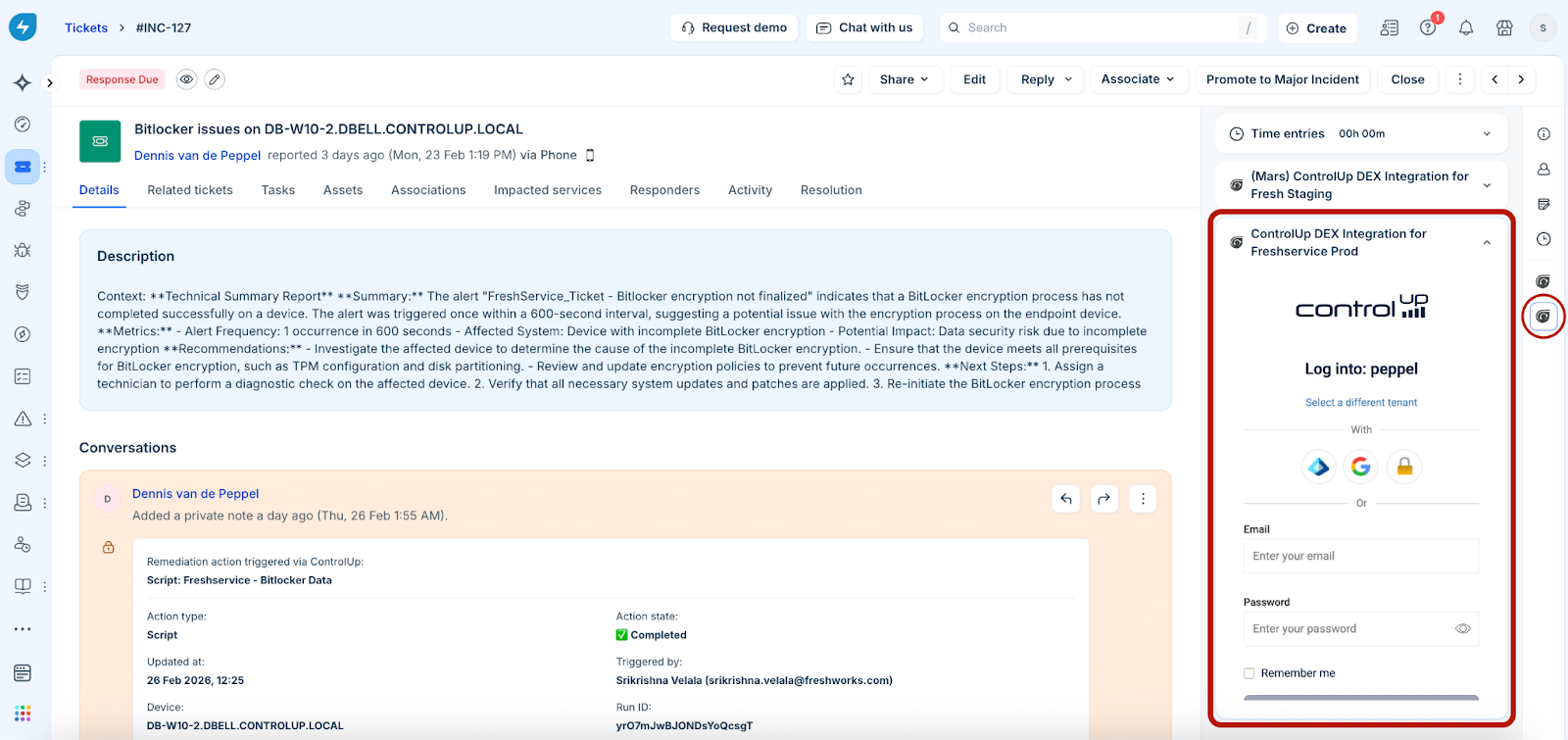
Task: Switch to the Associations tab
Action: point(428,190)
